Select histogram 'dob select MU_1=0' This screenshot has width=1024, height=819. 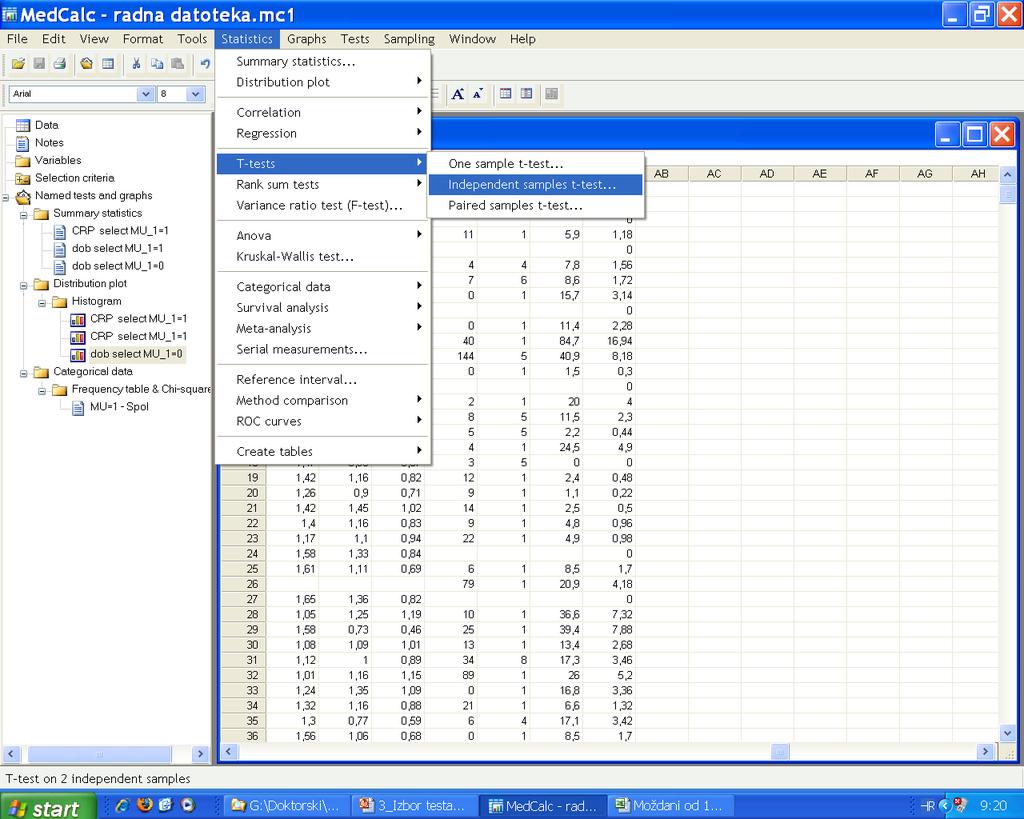tap(136, 354)
